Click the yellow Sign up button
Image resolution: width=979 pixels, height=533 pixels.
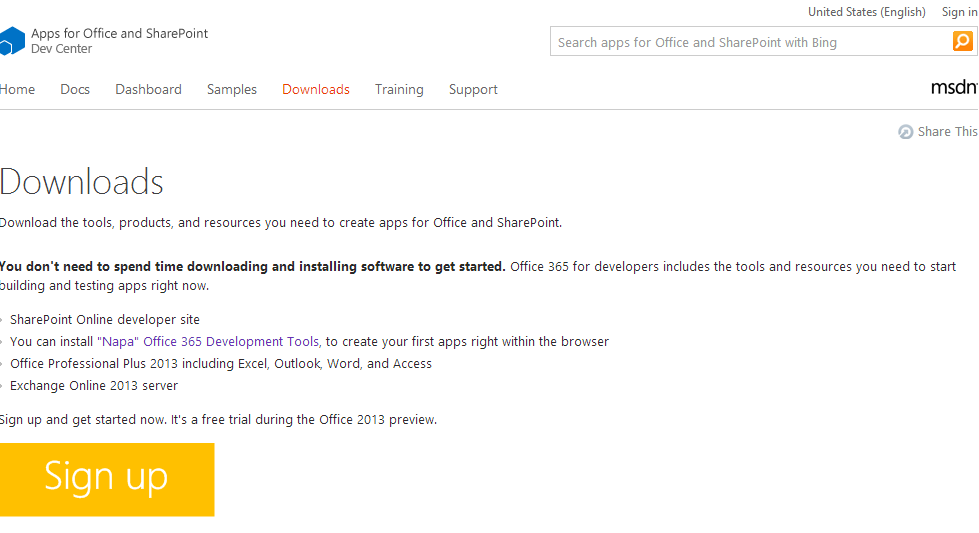pyautogui.click(x=107, y=479)
